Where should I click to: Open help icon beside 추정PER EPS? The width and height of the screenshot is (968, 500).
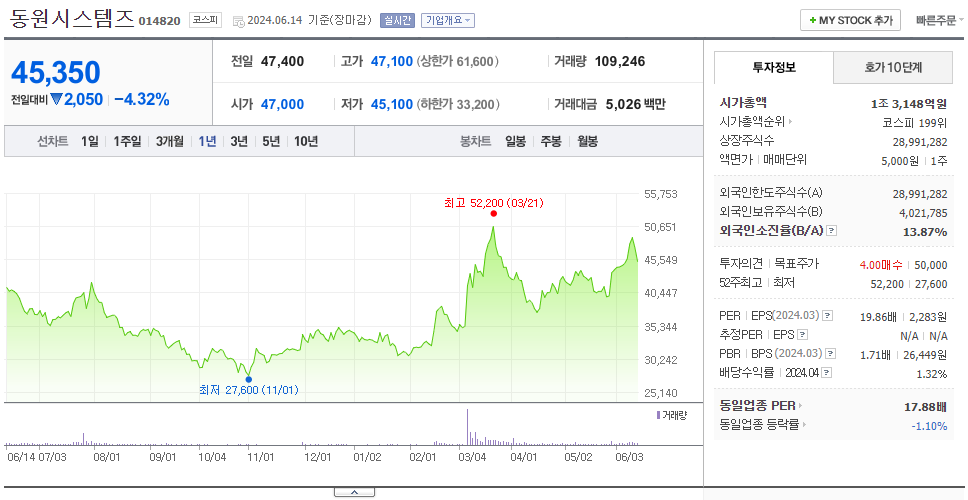pyautogui.click(x=802, y=335)
